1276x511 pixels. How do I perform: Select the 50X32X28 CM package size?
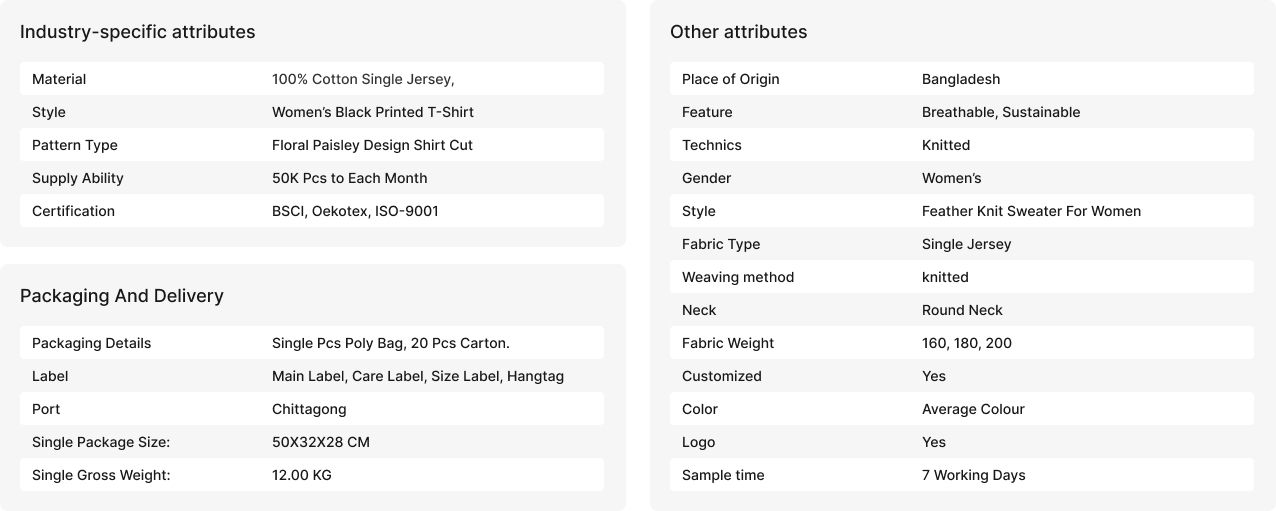(x=321, y=442)
